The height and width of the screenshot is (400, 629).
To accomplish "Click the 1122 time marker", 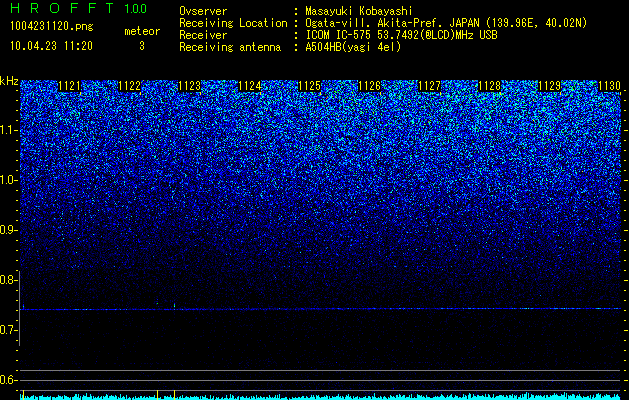I will pyautogui.click(x=130, y=86).
